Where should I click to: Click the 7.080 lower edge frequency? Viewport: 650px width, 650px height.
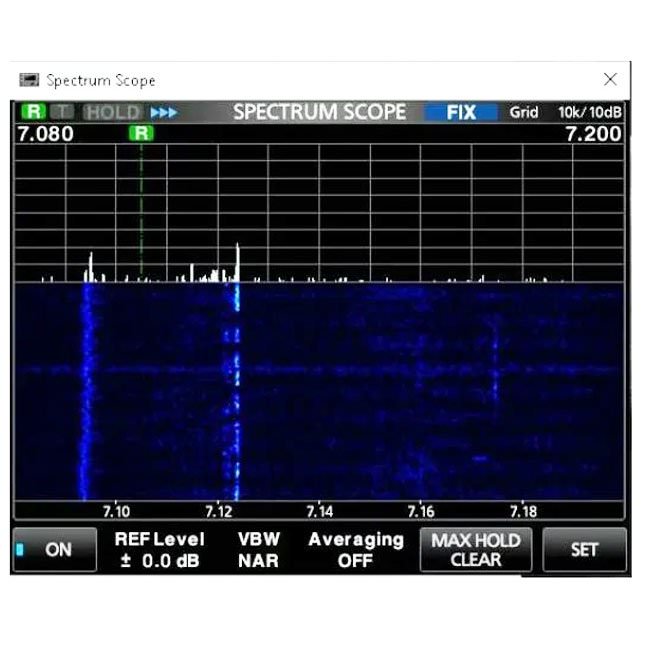click(45, 134)
